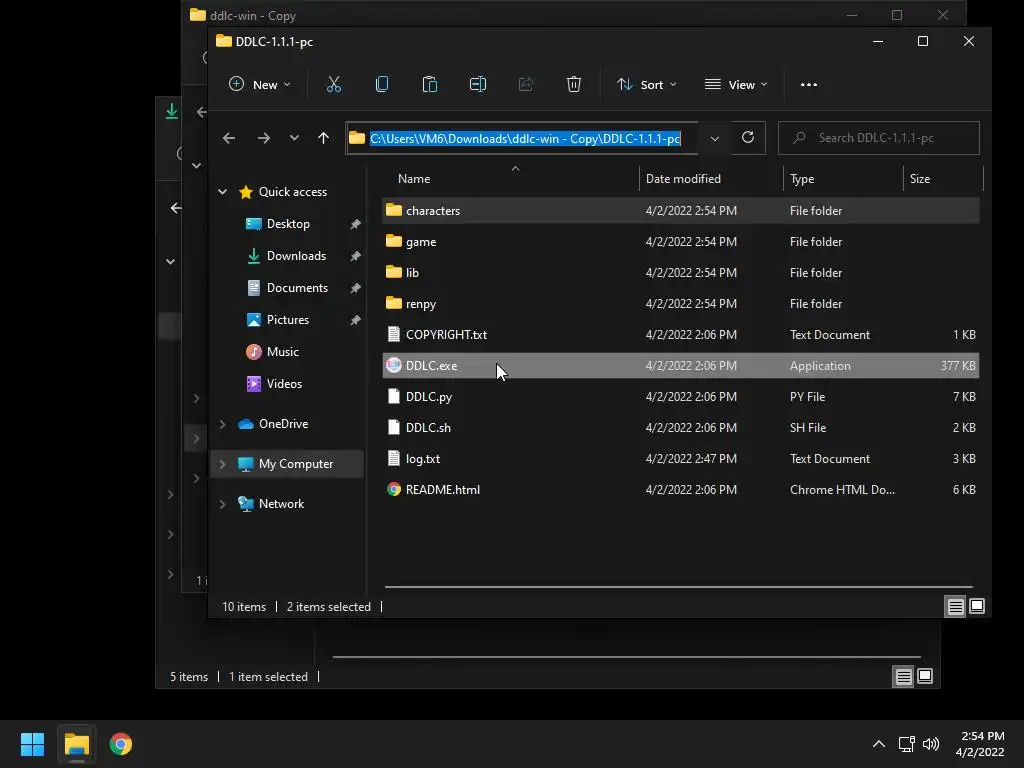Open the clock showing 2:54 PM

[x=980, y=744]
